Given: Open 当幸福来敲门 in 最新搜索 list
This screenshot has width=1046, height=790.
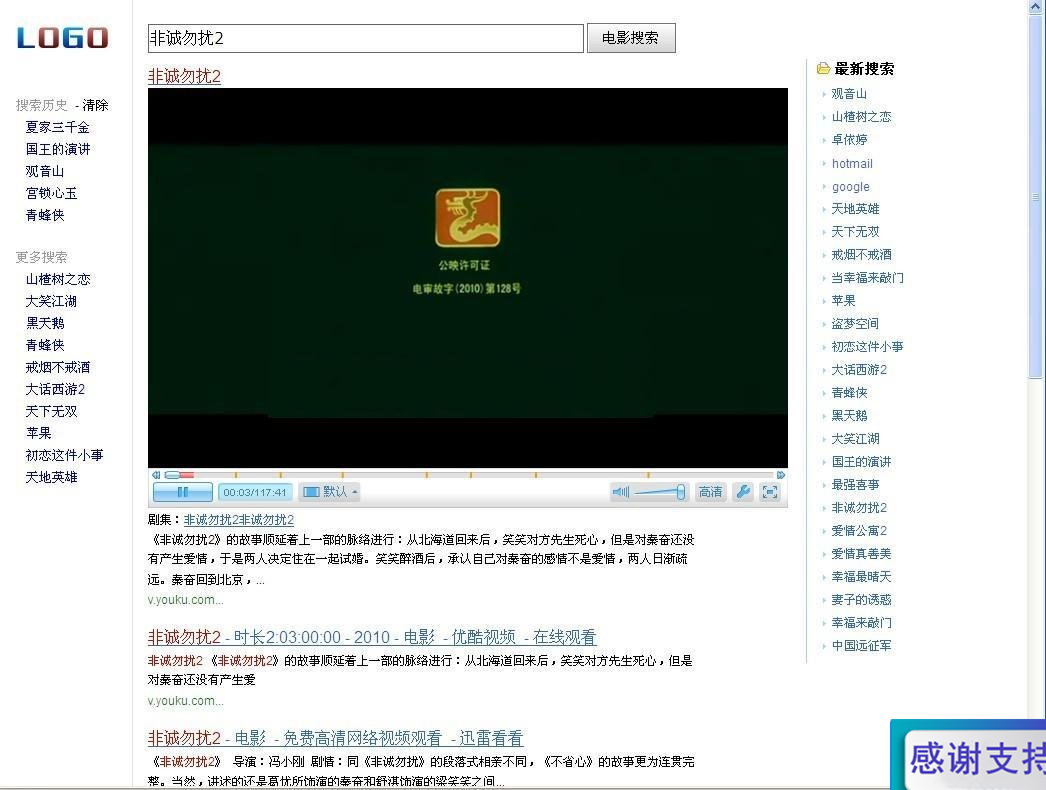Looking at the screenshot, I should [x=867, y=278].
